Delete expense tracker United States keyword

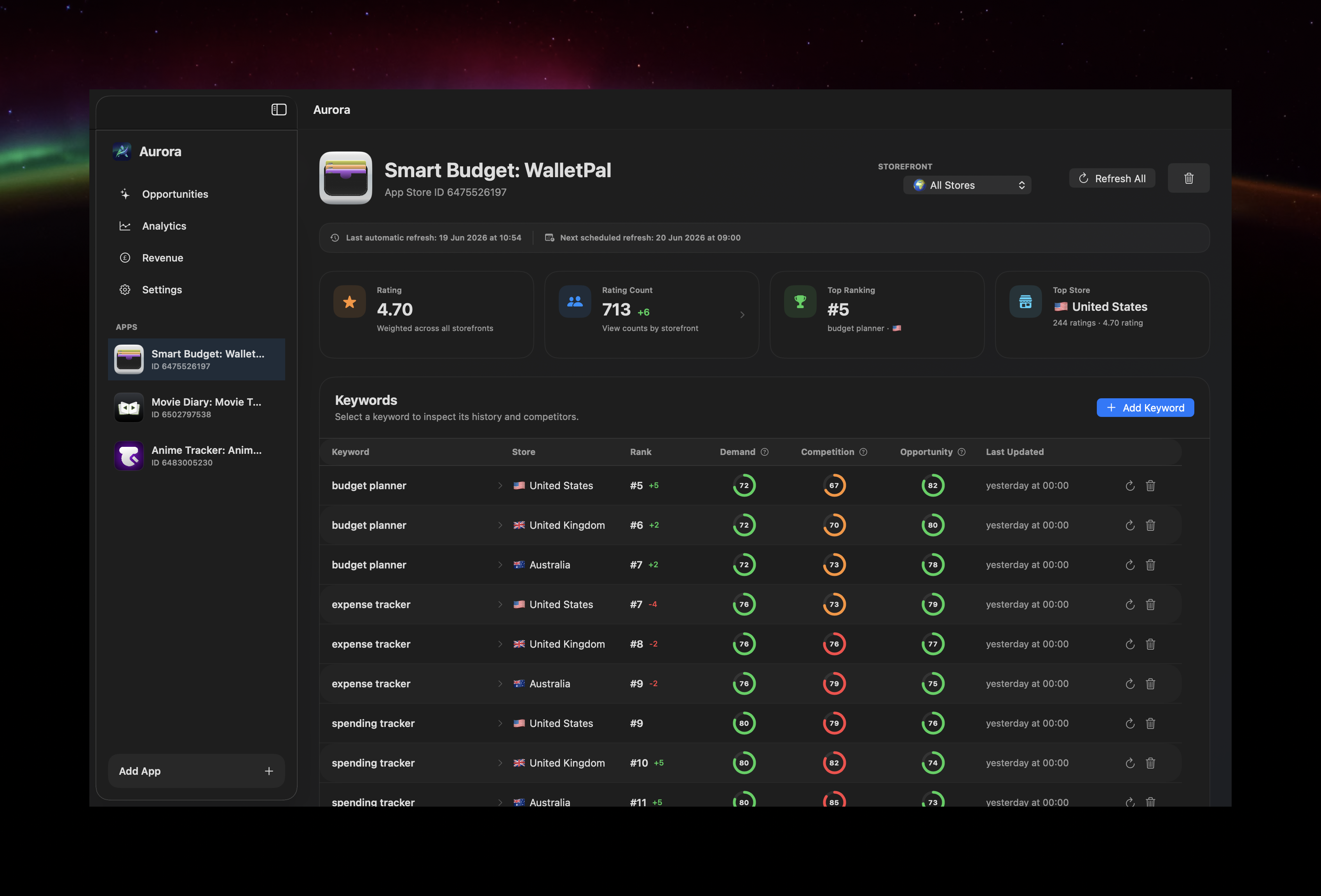tap(1150, 604)
